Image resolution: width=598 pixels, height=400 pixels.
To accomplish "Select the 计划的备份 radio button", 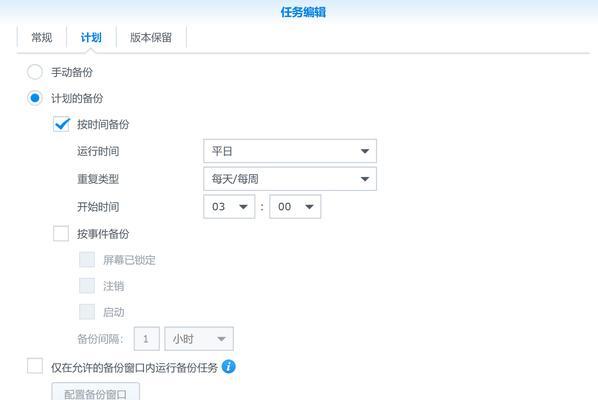I will [x=35, y=98].
